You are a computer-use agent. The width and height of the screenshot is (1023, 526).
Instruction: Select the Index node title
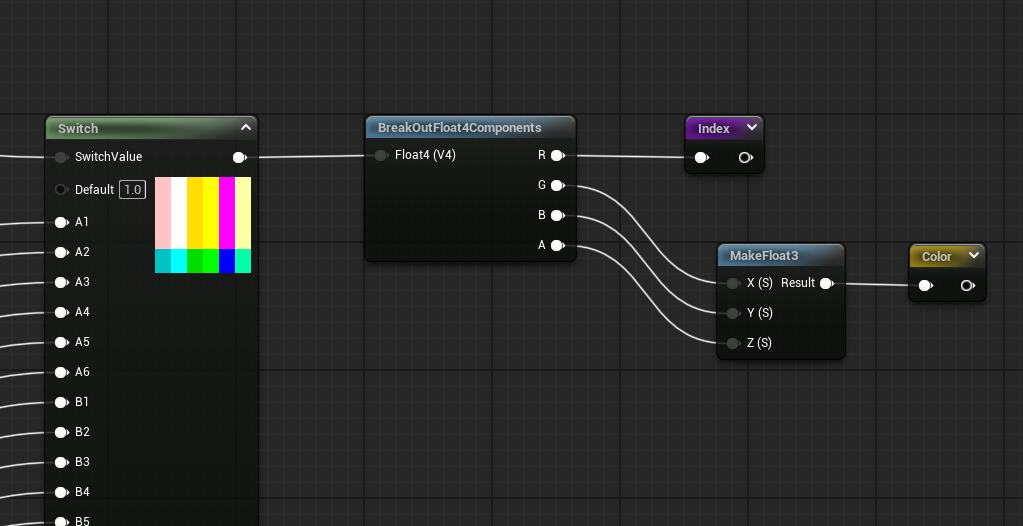click(x=714, y=129)
